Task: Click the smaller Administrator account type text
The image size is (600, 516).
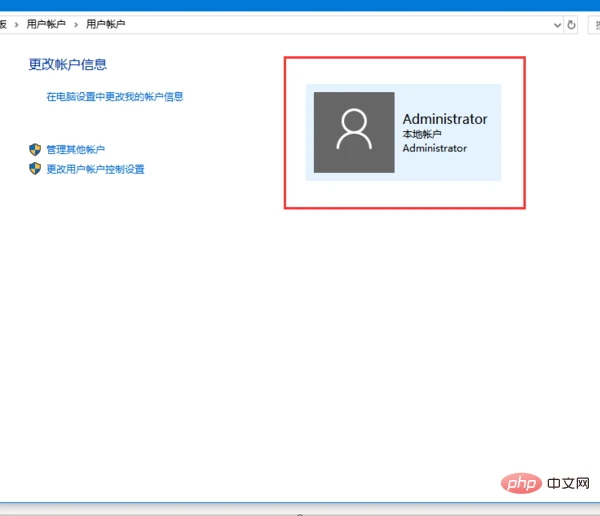Action: coord(435,148)
